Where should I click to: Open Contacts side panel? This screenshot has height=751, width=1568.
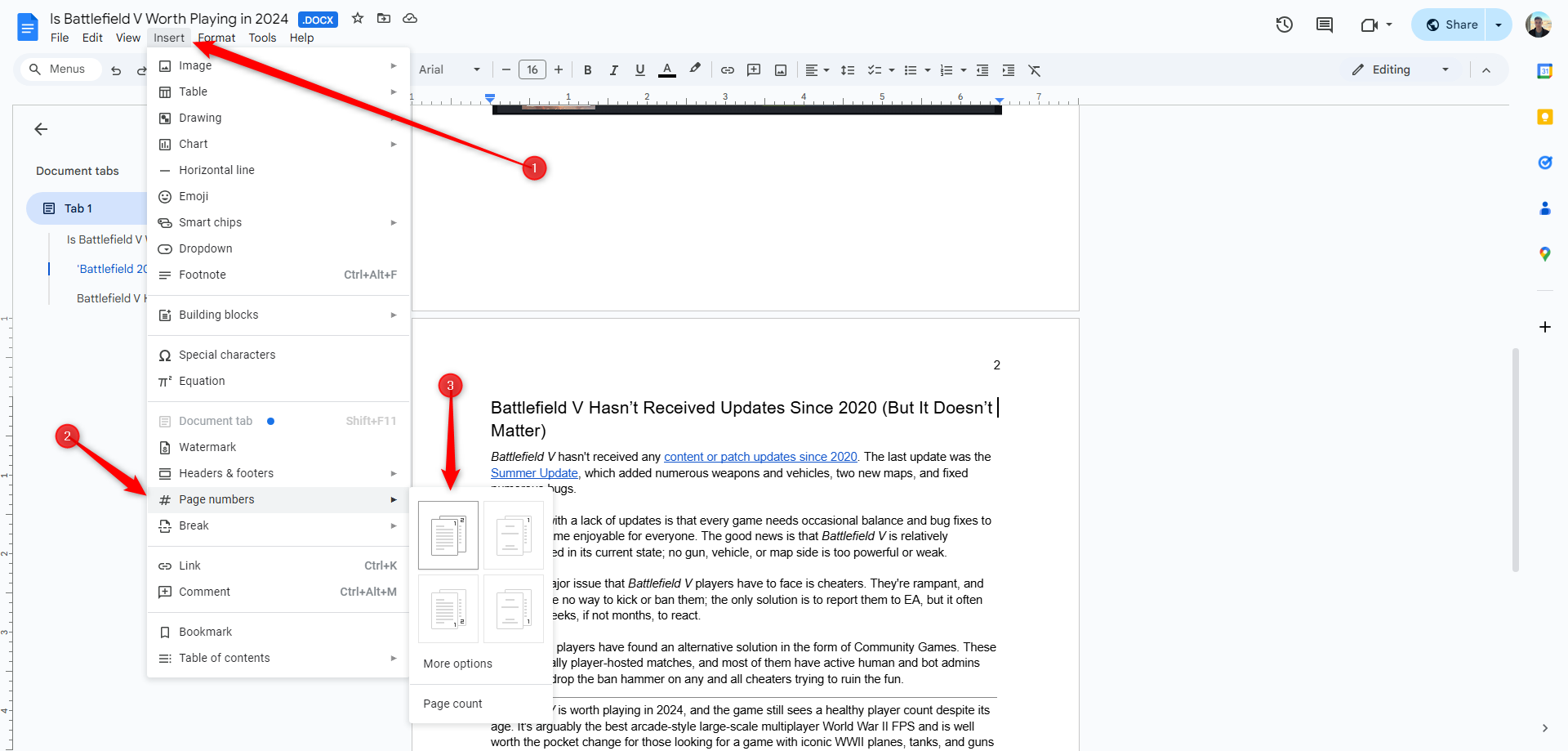pos(1545,208)
